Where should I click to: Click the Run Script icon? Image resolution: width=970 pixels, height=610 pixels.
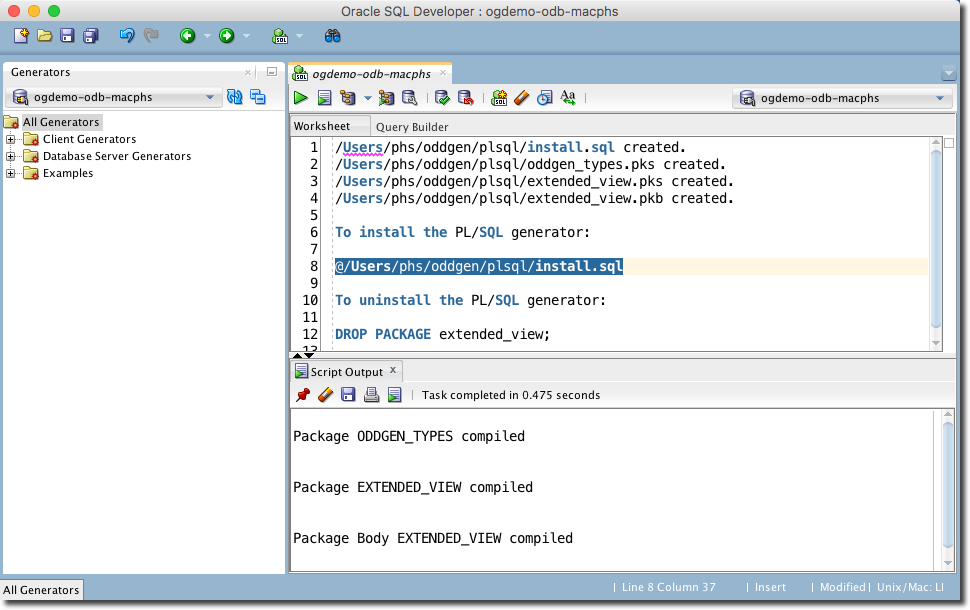point(324,97)
